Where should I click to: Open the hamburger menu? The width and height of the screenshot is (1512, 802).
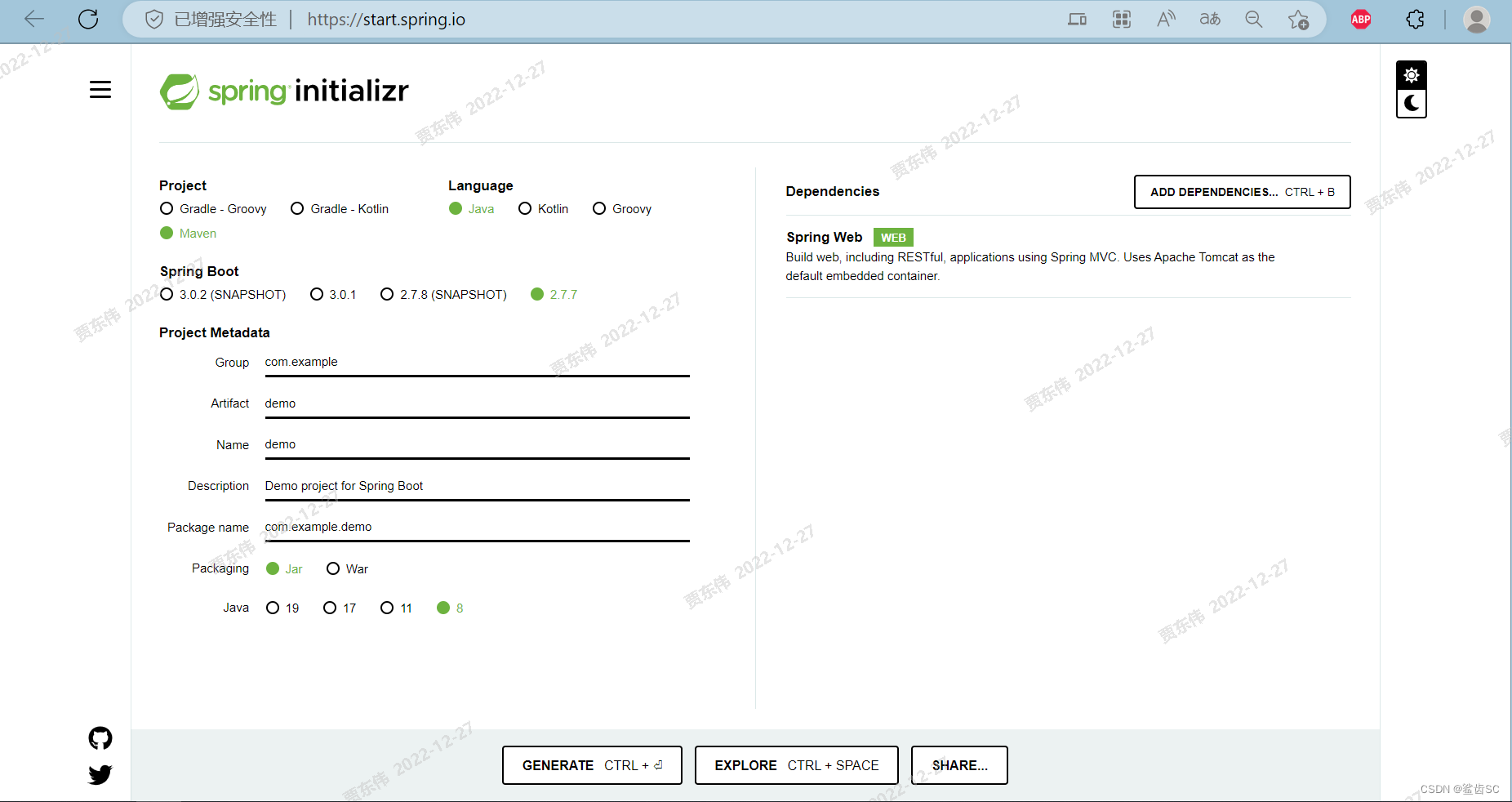[100, 90]
